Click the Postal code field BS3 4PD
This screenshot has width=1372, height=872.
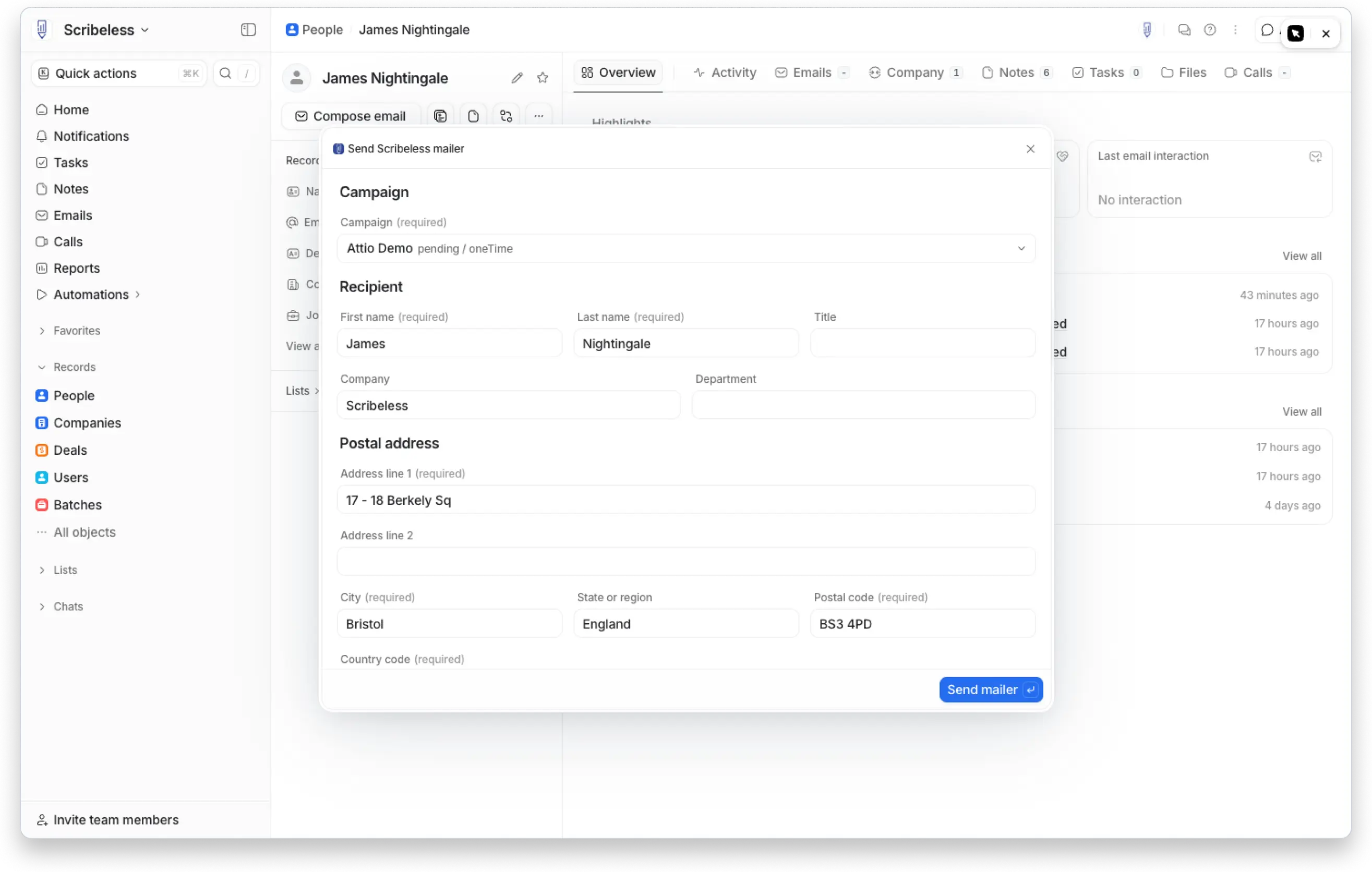click(922, 624)
